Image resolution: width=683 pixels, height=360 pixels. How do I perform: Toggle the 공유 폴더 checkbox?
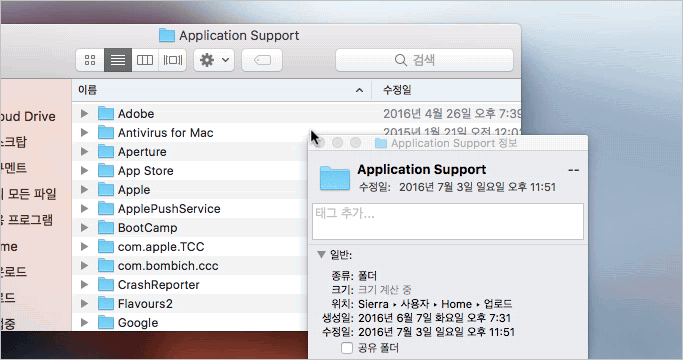347,348
